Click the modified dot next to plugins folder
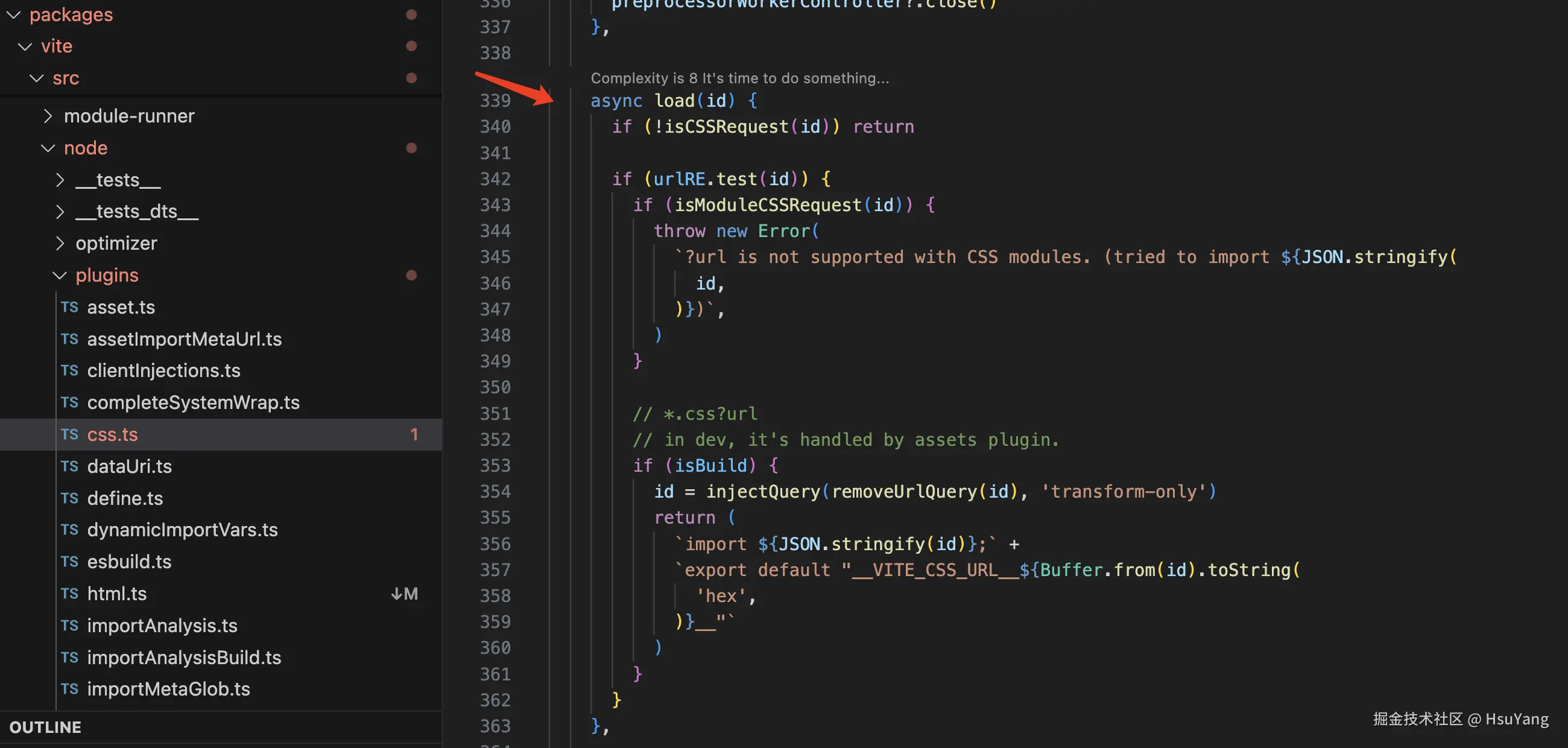 (411, 275)
